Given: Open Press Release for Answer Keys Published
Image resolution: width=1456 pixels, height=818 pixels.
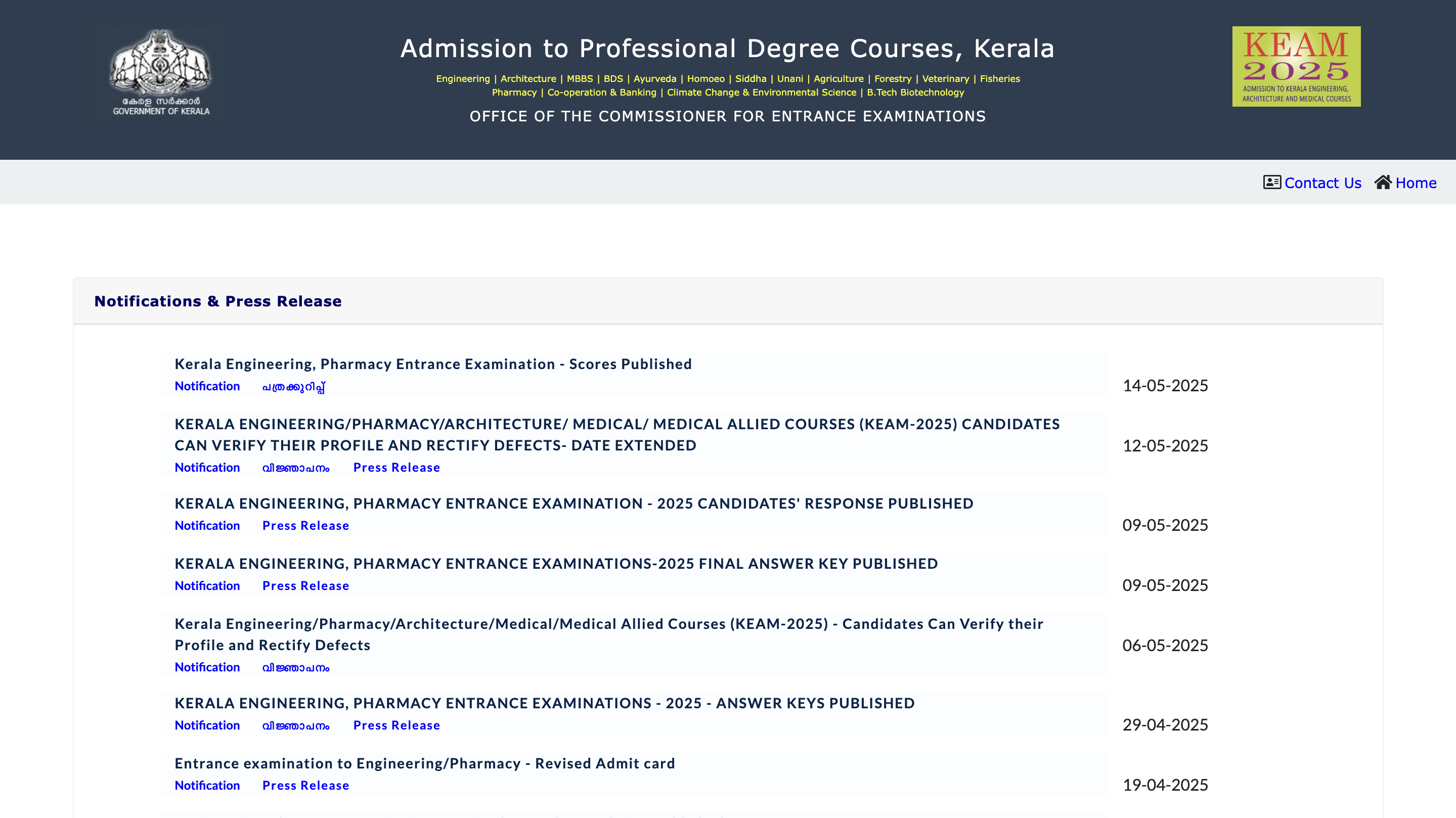Looking at the screenshot, I should (x=397, y=725).
